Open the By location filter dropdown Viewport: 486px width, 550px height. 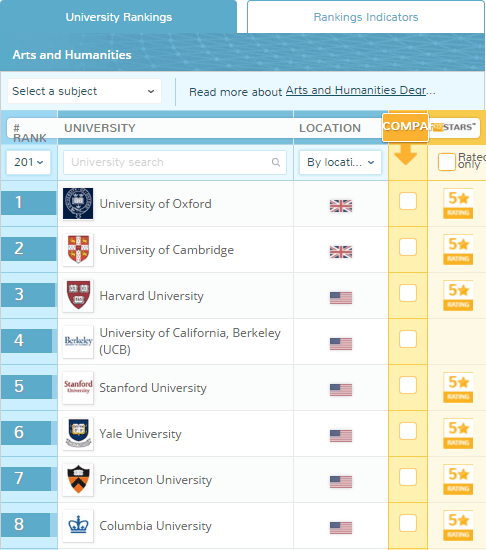340,162
